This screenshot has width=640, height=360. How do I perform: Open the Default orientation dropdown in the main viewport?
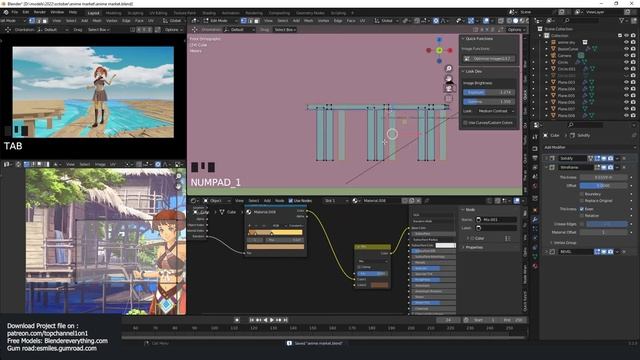point(239,29)
